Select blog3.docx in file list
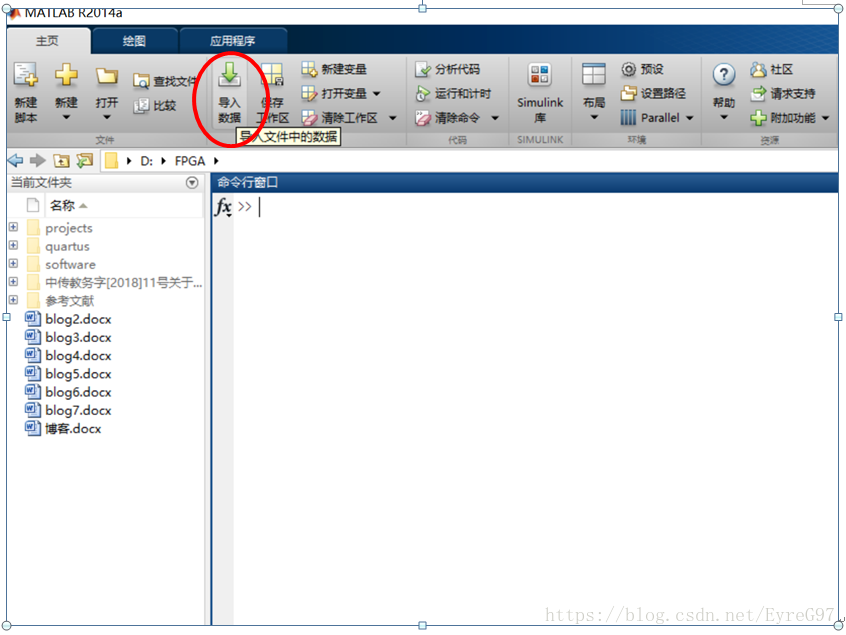The height and width of the screenshot is (635, 846). pos(78,338)
